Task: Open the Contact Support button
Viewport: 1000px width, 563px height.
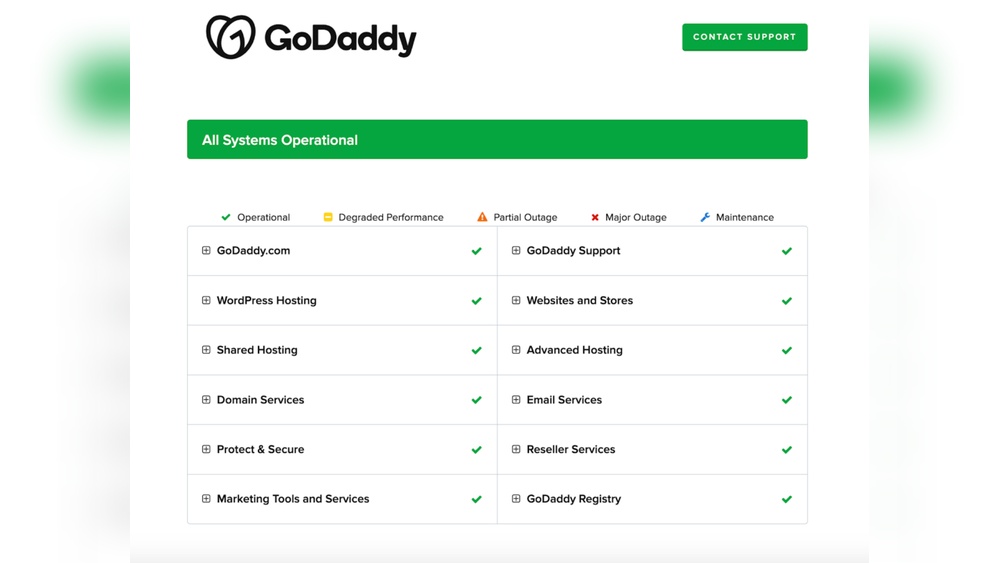Action: pos(744,37)
